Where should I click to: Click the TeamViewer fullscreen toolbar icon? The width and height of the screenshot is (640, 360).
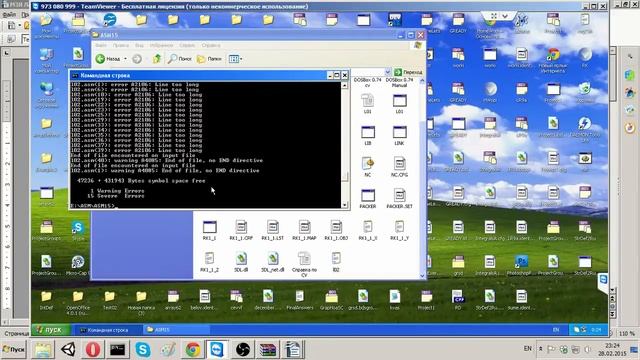point(493,16)
